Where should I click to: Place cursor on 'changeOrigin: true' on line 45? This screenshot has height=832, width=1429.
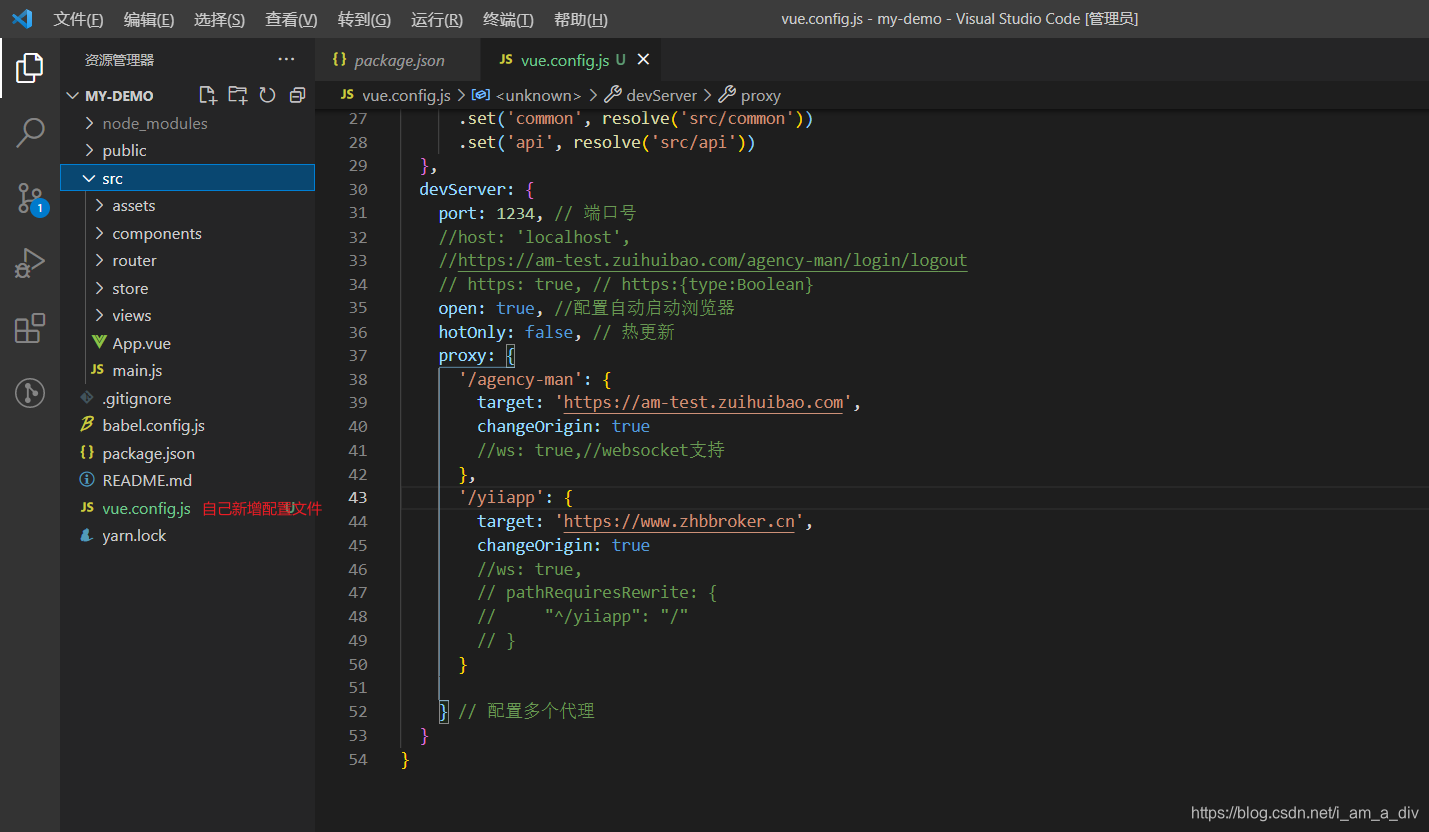[564, 546]
